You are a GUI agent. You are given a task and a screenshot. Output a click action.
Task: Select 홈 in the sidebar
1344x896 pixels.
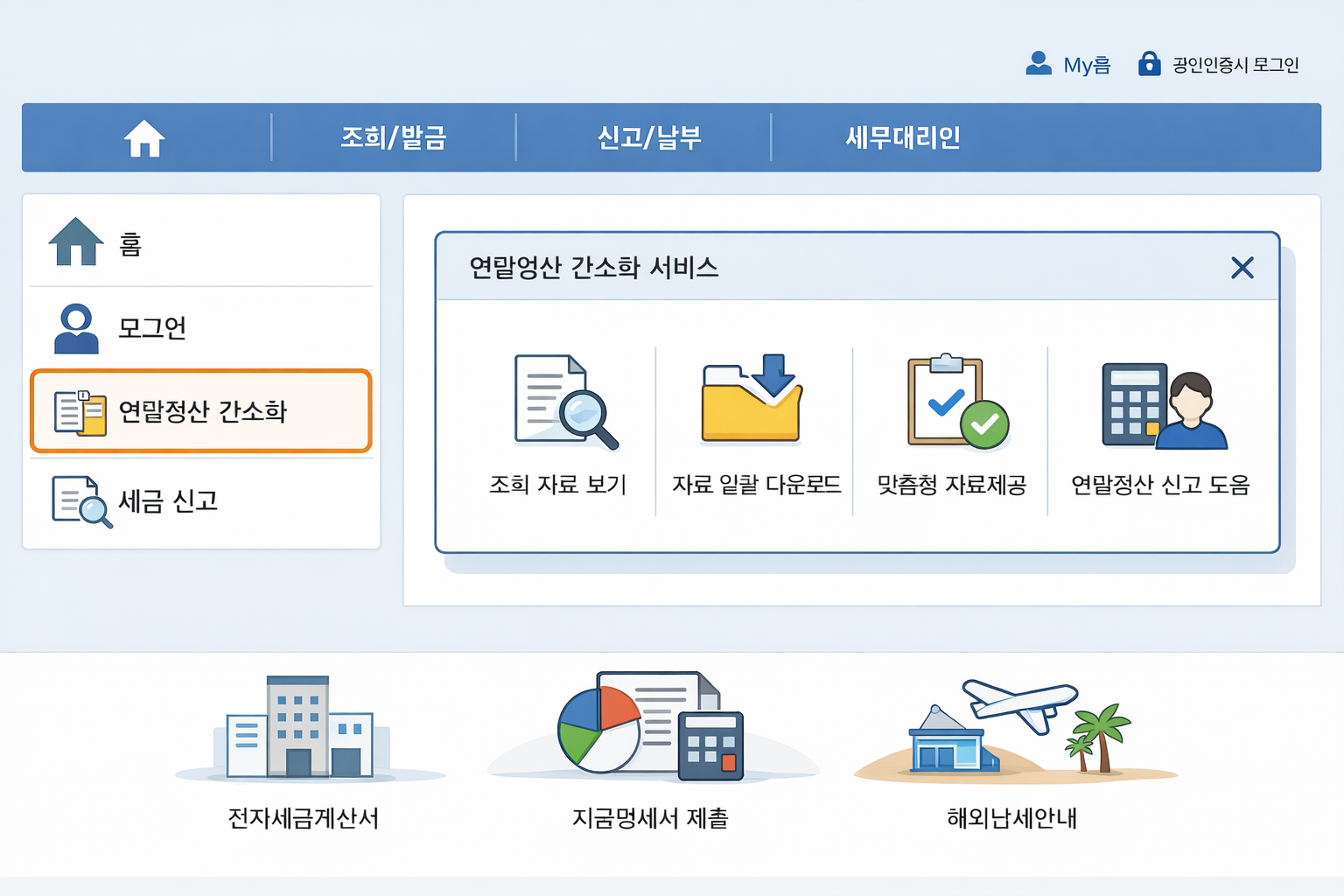(x=201, y=242)
